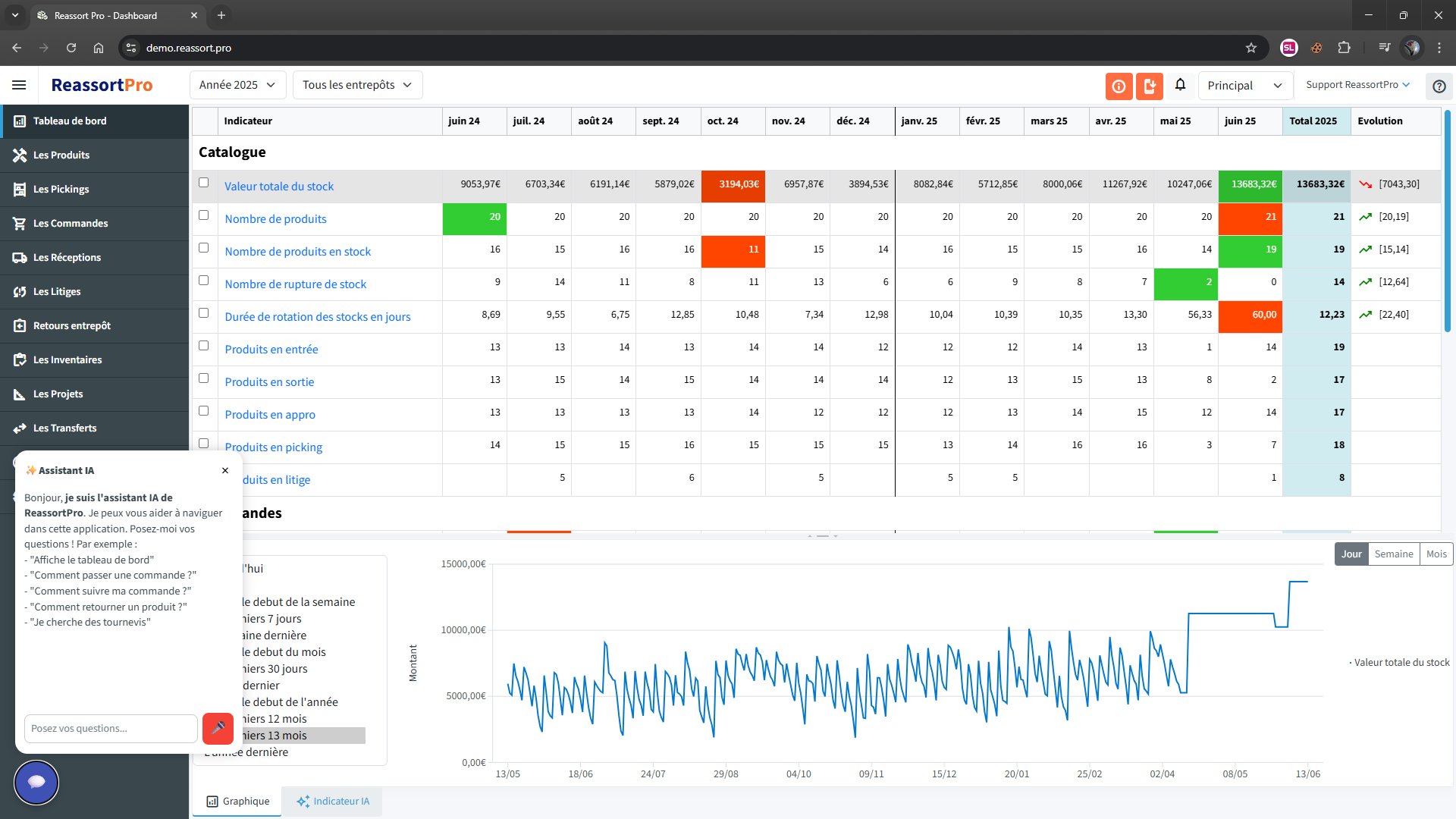
Task: Click the chat bubble assistant launcher
Action: pyautogui.click(x=36, y=782)
